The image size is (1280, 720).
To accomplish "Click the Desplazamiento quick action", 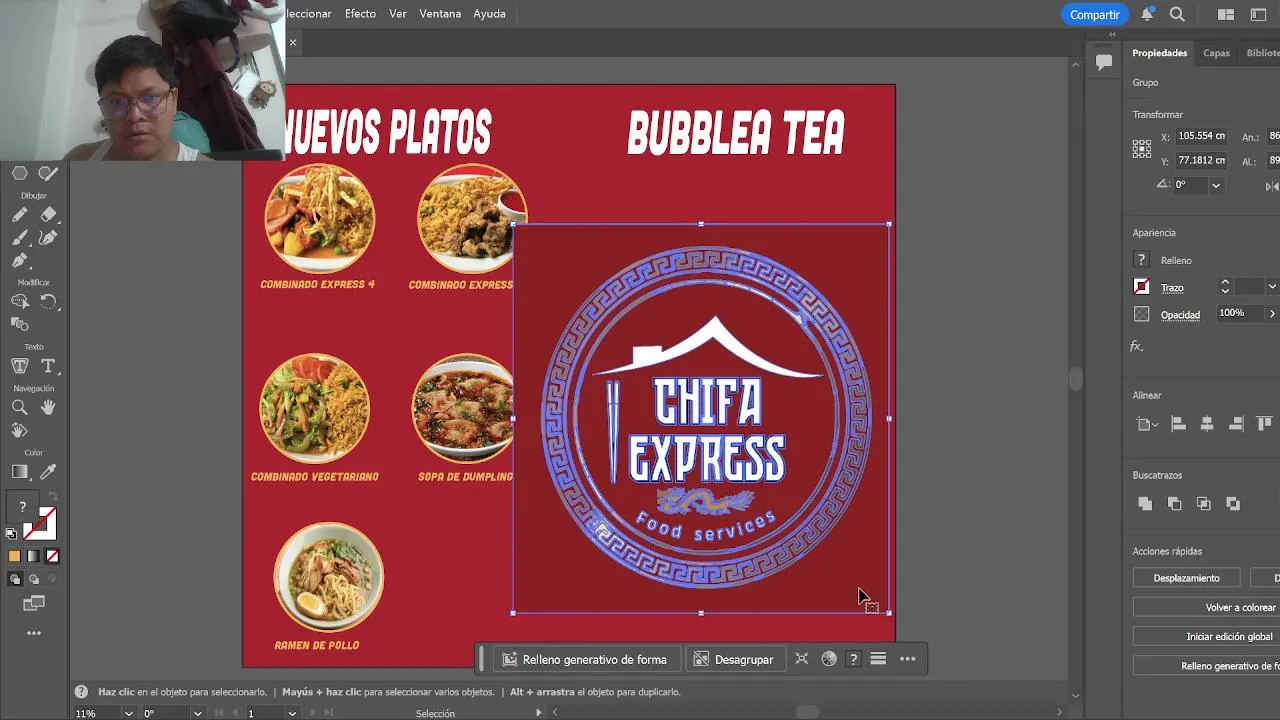I will click(x=1186, y=578).
